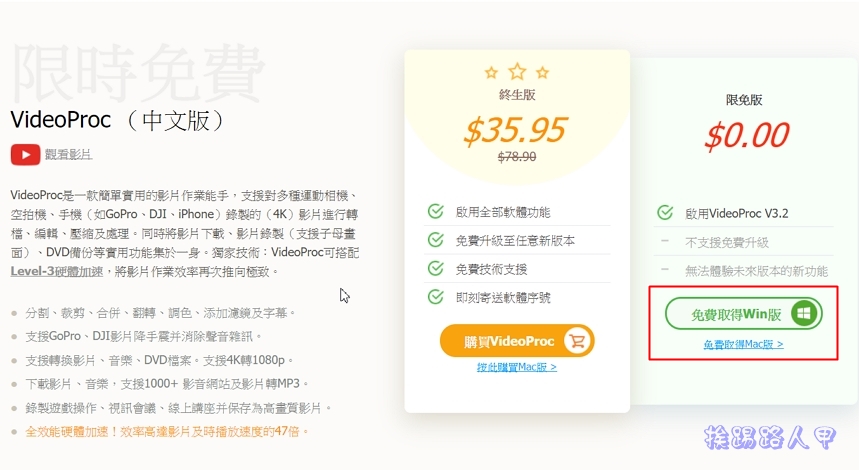
Task: Click the red YouTube play icon
Action: point(25,154)
